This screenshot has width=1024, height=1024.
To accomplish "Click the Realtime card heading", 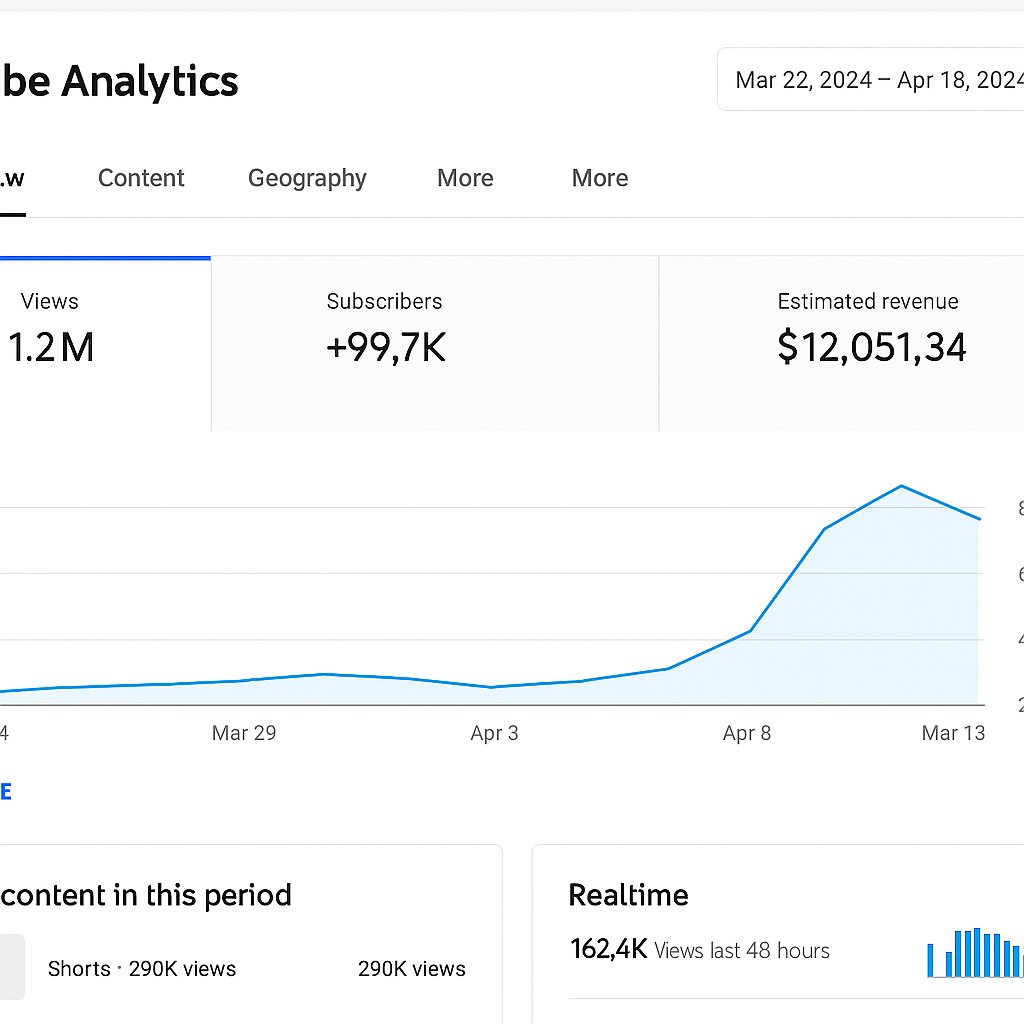I will click(629, 895).
